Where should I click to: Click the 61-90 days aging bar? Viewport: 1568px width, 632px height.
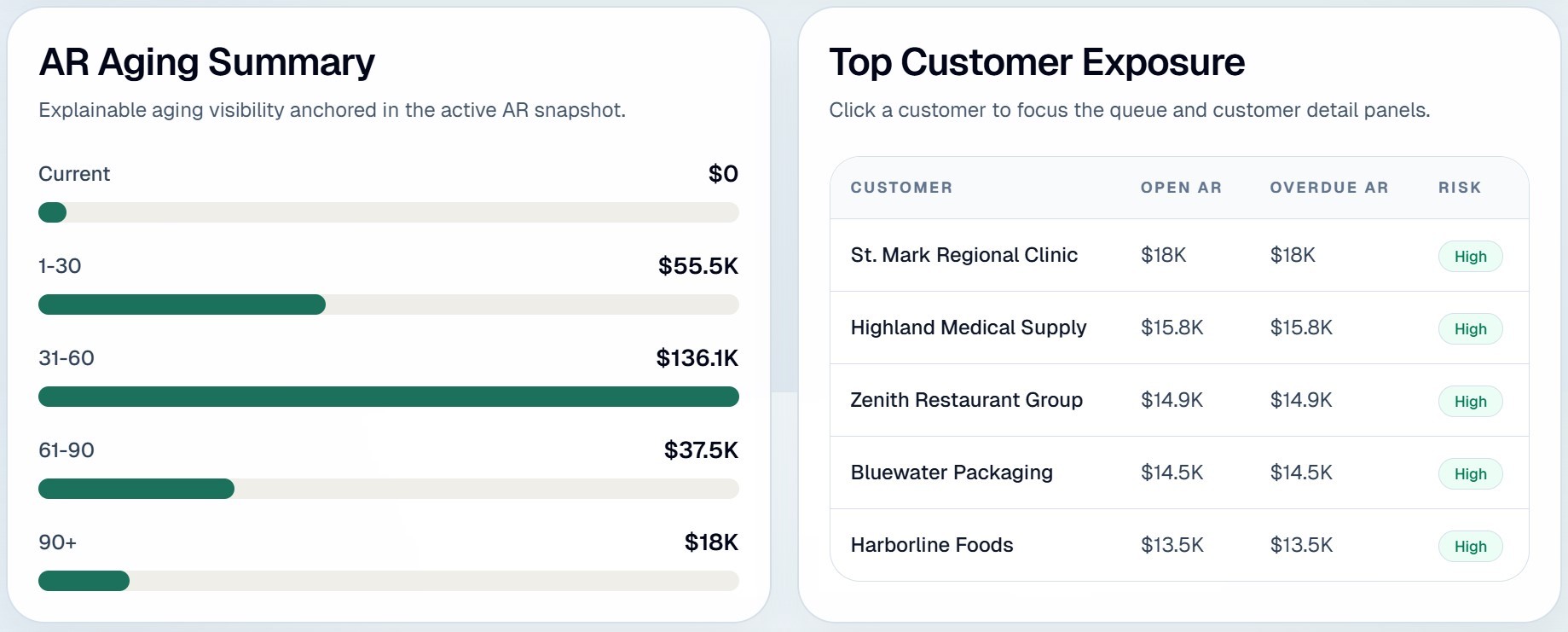[x=388, y=489]
